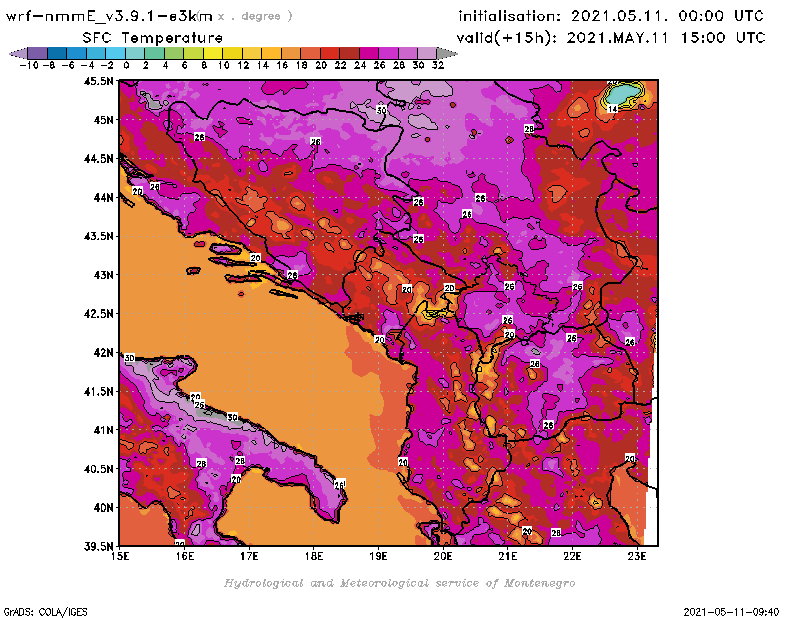Click the '-10' value under the legend

click(x=29, y=66)
